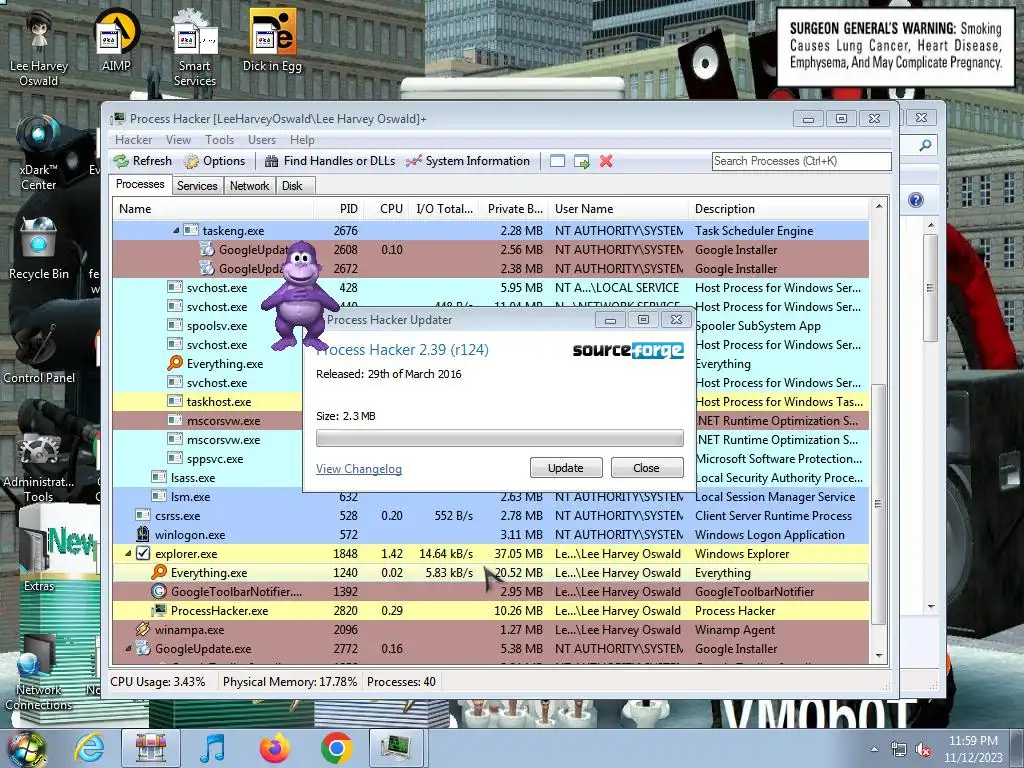This screenshot has width=1024, height=768.
Task: Collapse the taskeng.exe tree node
Action: click(176, 231)
